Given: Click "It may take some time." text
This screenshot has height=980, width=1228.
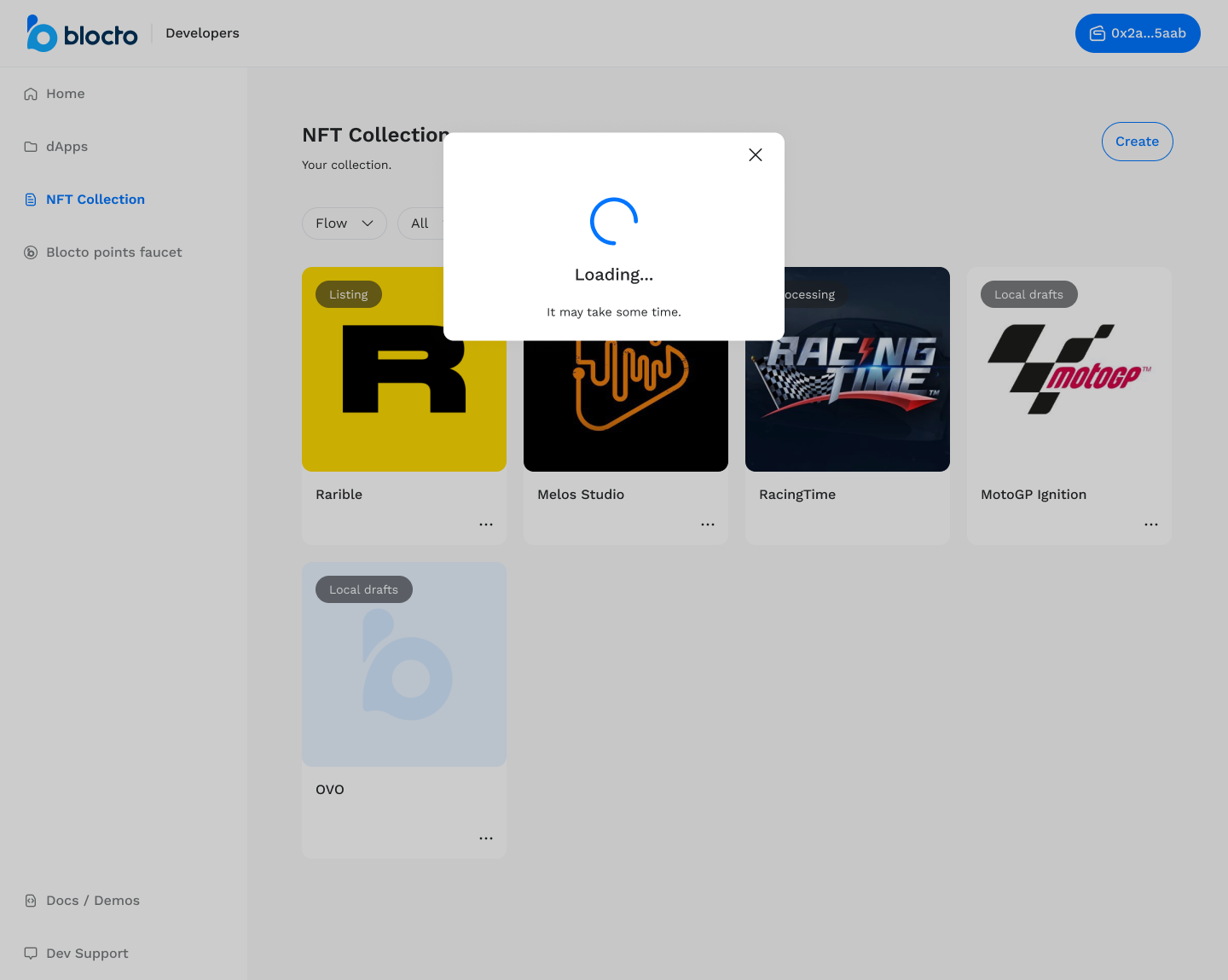Looking at the screenshot, I should click(x=614, y=312).
